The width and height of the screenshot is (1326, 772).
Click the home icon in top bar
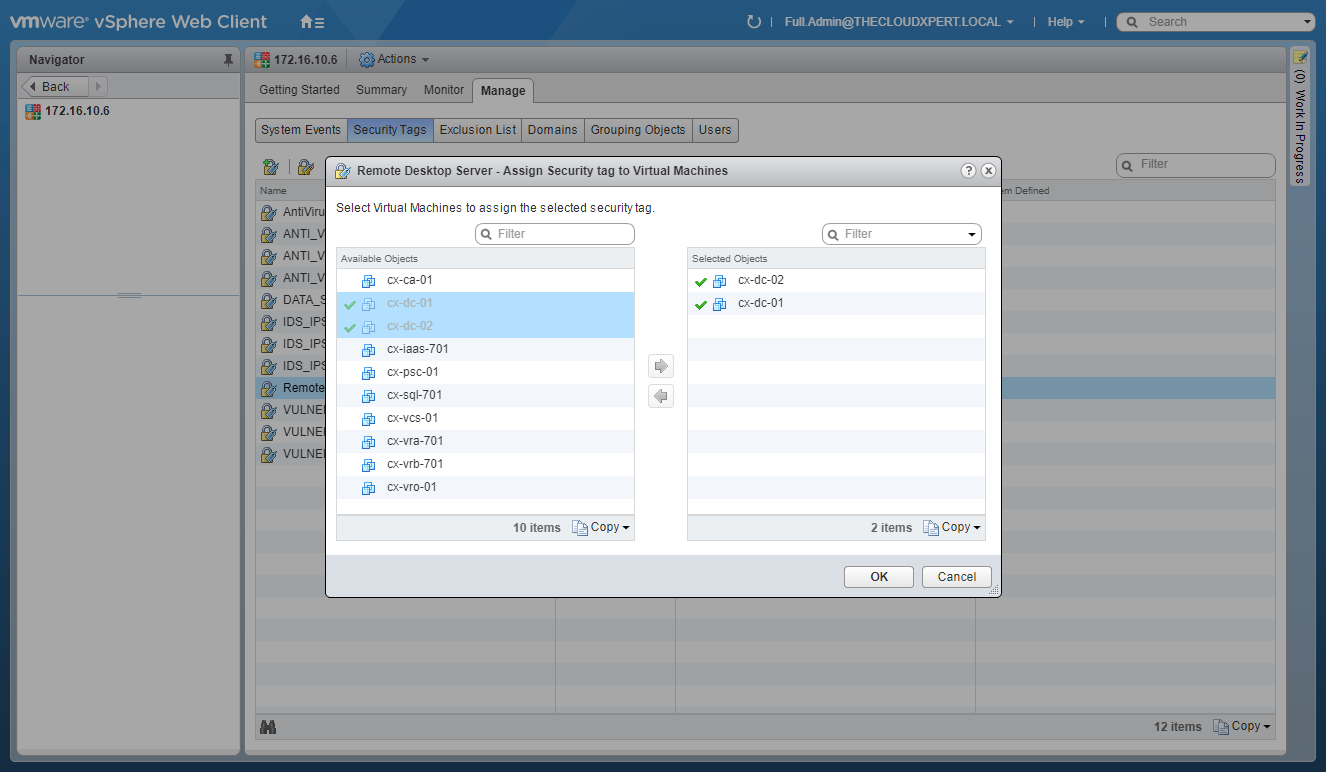311,22
